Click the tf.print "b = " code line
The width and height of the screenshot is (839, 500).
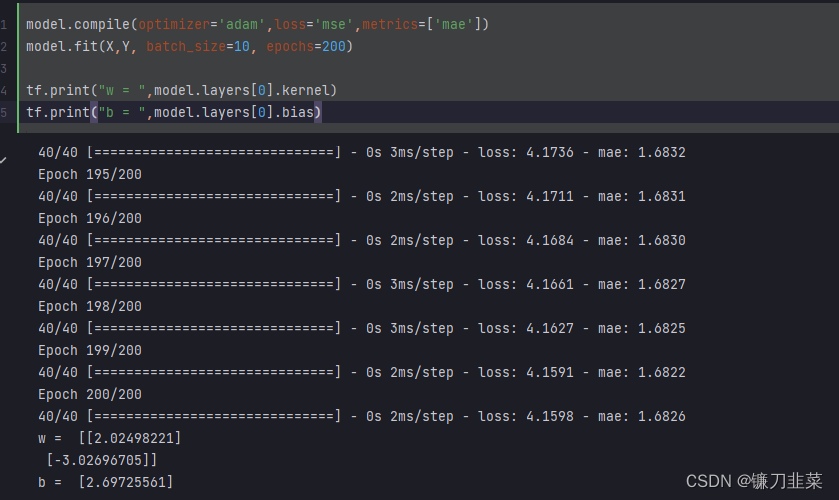[173, 112]
